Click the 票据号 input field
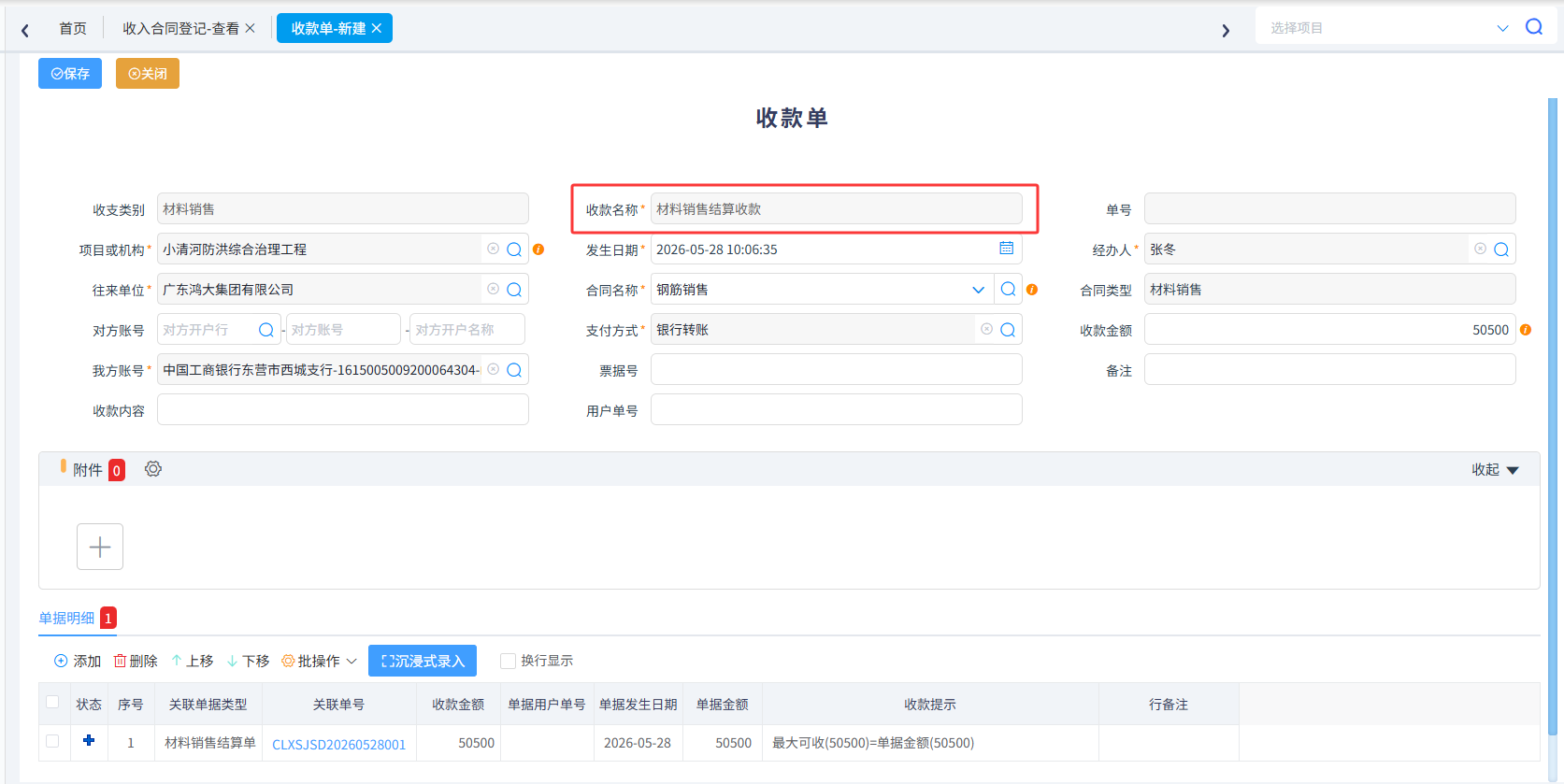Viewport: 1564px width, 784px height. tap(837, 370)
